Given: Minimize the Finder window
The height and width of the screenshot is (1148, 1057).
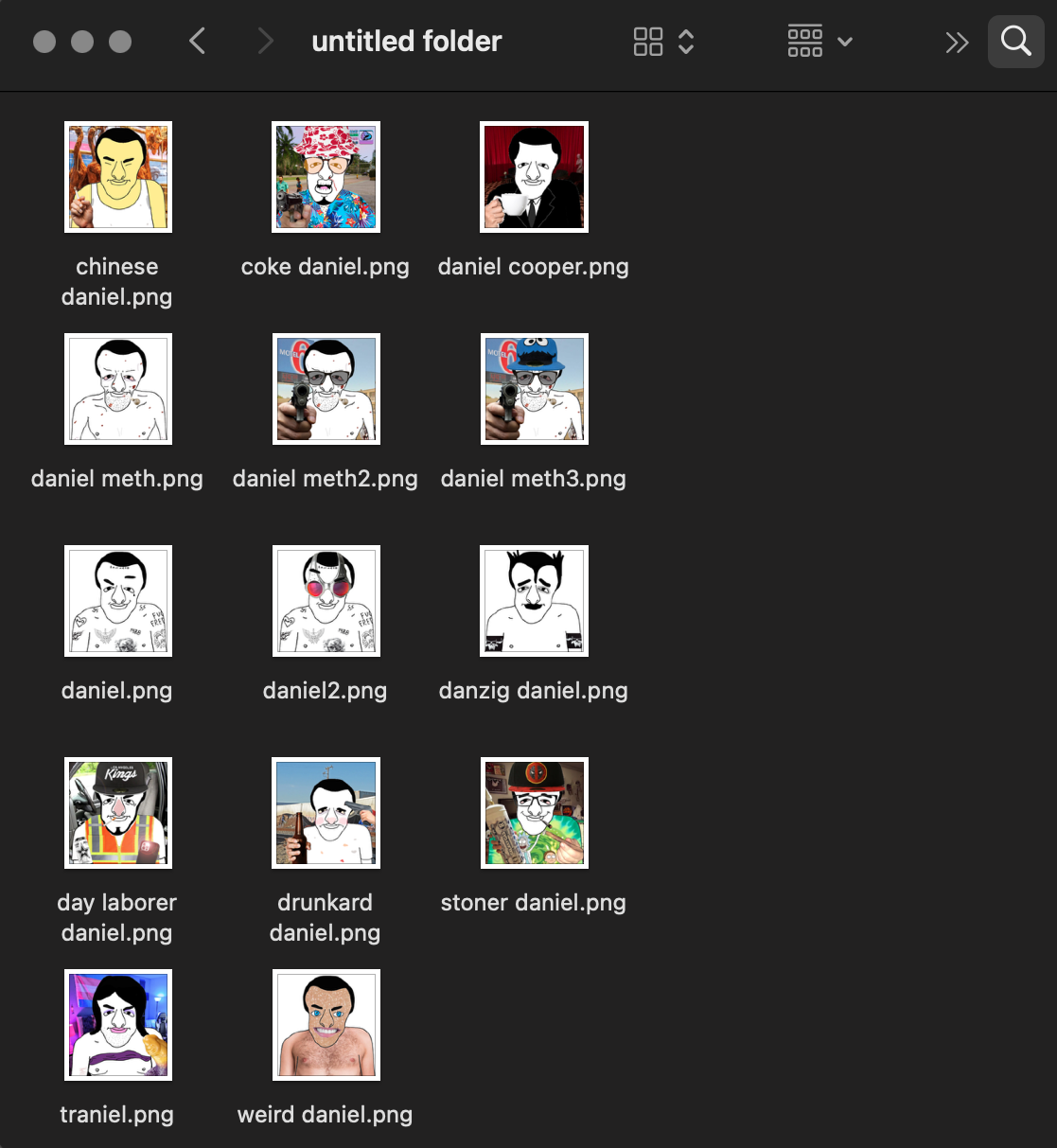Looking at the screenshot, I should pyautogui.click(x=82, y=42).
